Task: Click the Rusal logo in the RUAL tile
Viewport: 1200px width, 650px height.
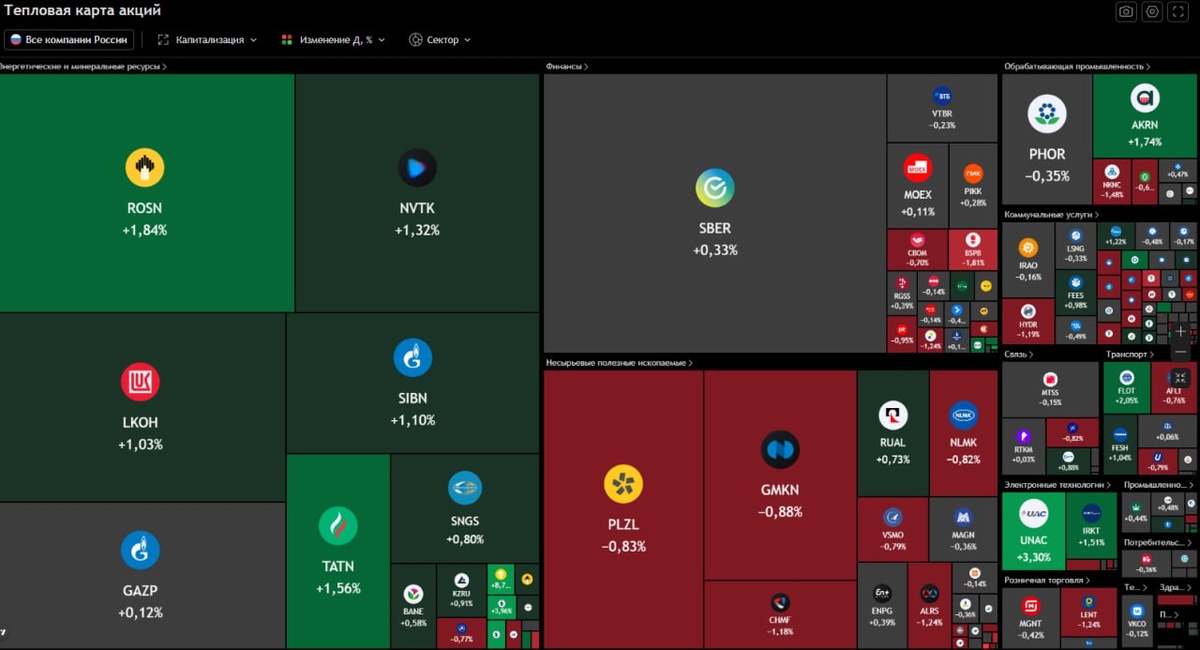Action: tap(893, 416)
